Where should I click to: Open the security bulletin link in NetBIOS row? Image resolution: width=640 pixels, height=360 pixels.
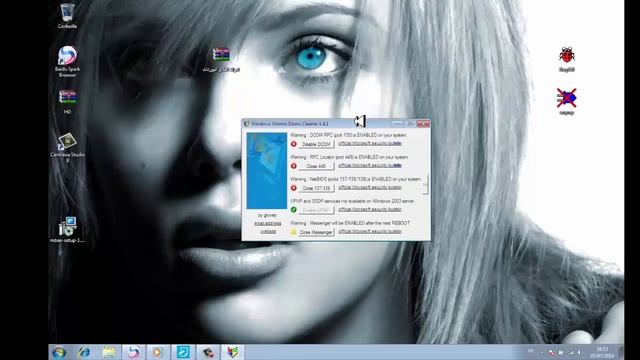(x=370, y=188)
